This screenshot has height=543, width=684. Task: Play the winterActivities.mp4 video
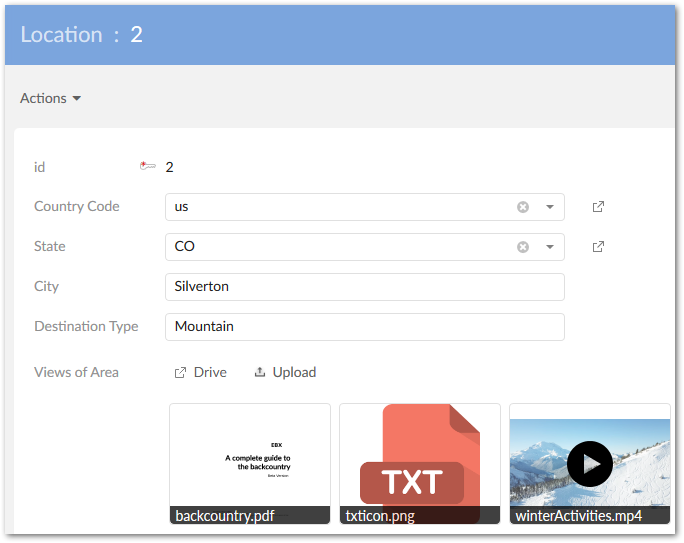click(590, 464)
